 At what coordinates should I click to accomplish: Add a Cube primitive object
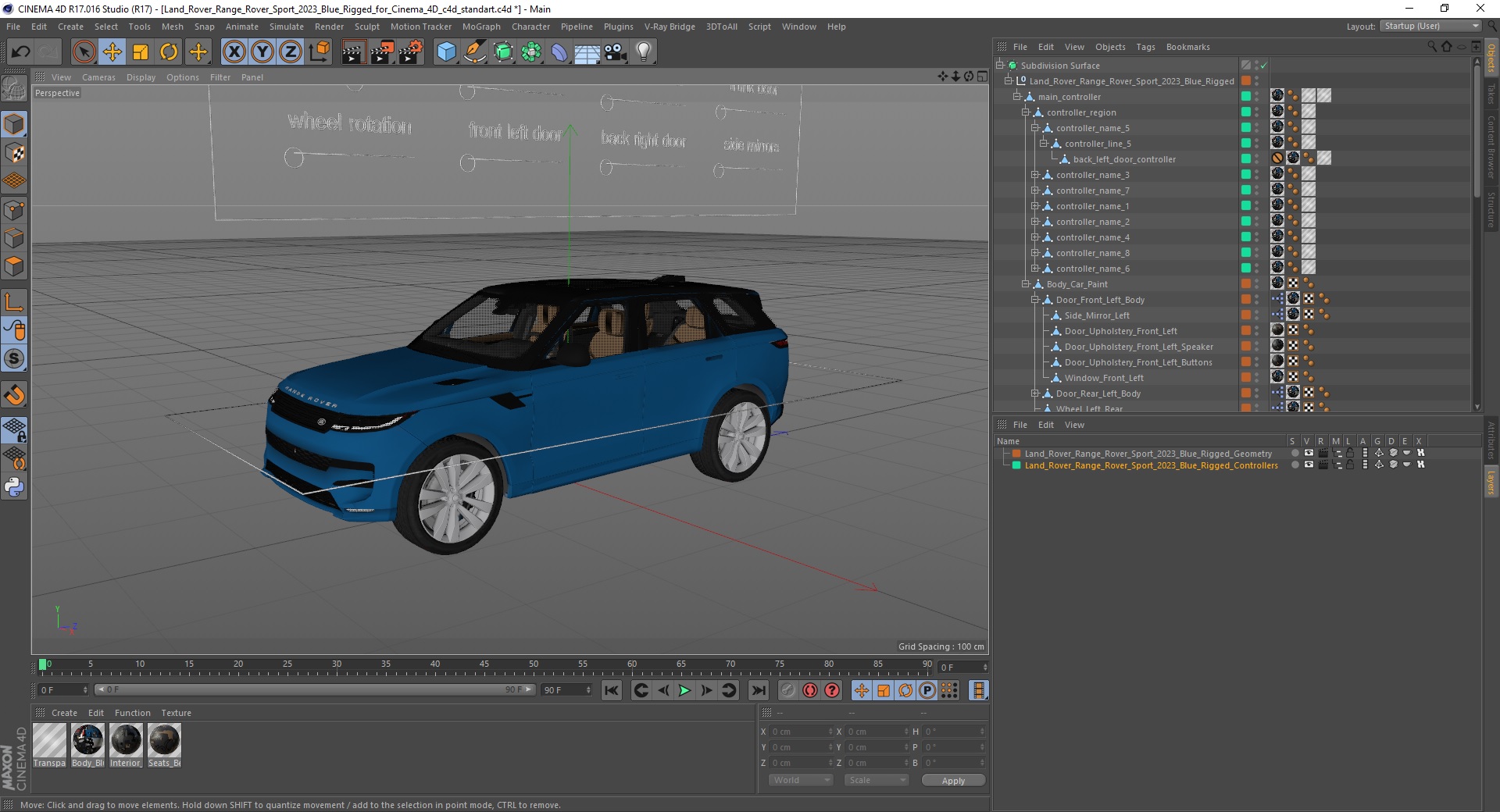tap(446, 52)
